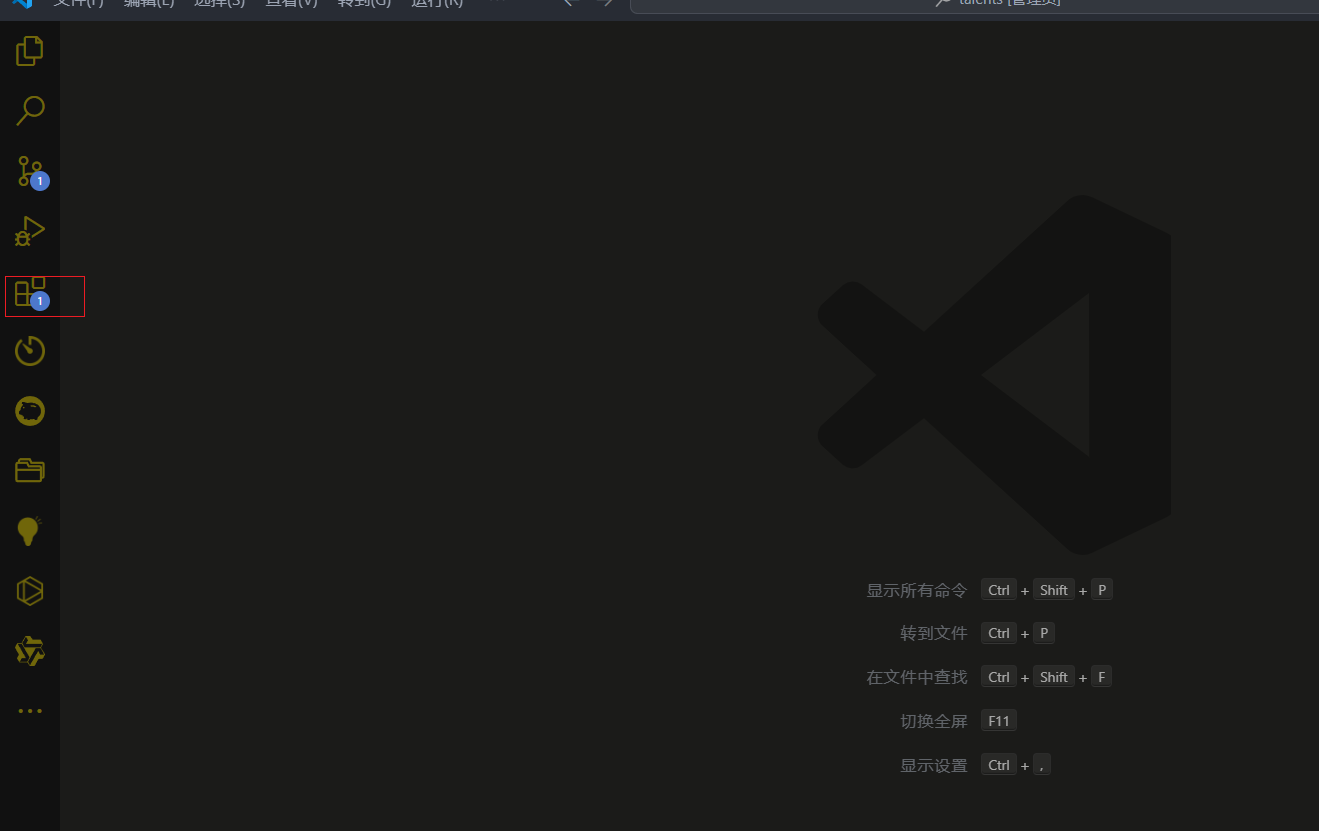This screenshot has height=831, width=1319.
Task: Open the 转到(G) menu
Action: click(364, 4)
